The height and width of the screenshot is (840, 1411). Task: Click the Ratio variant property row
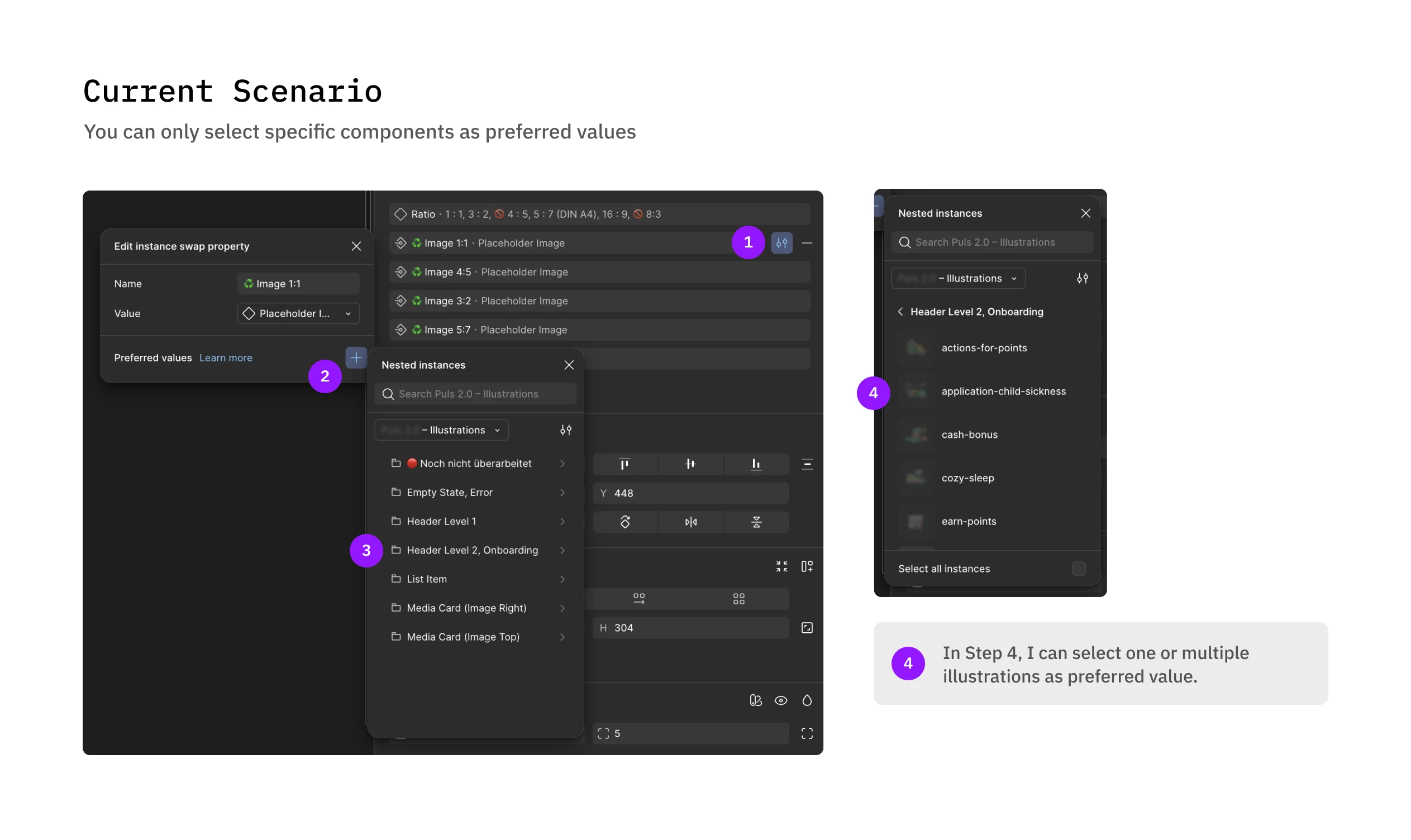(599, 214)
